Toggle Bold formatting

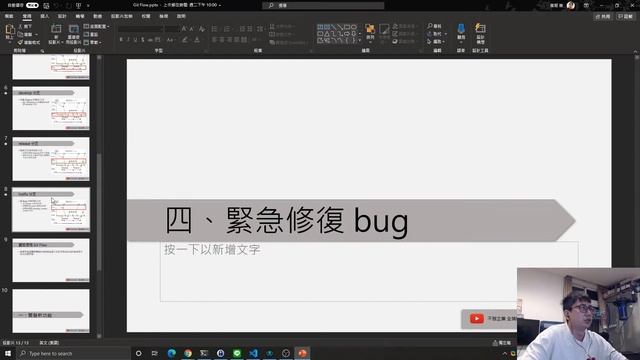(x=121, y=40)
